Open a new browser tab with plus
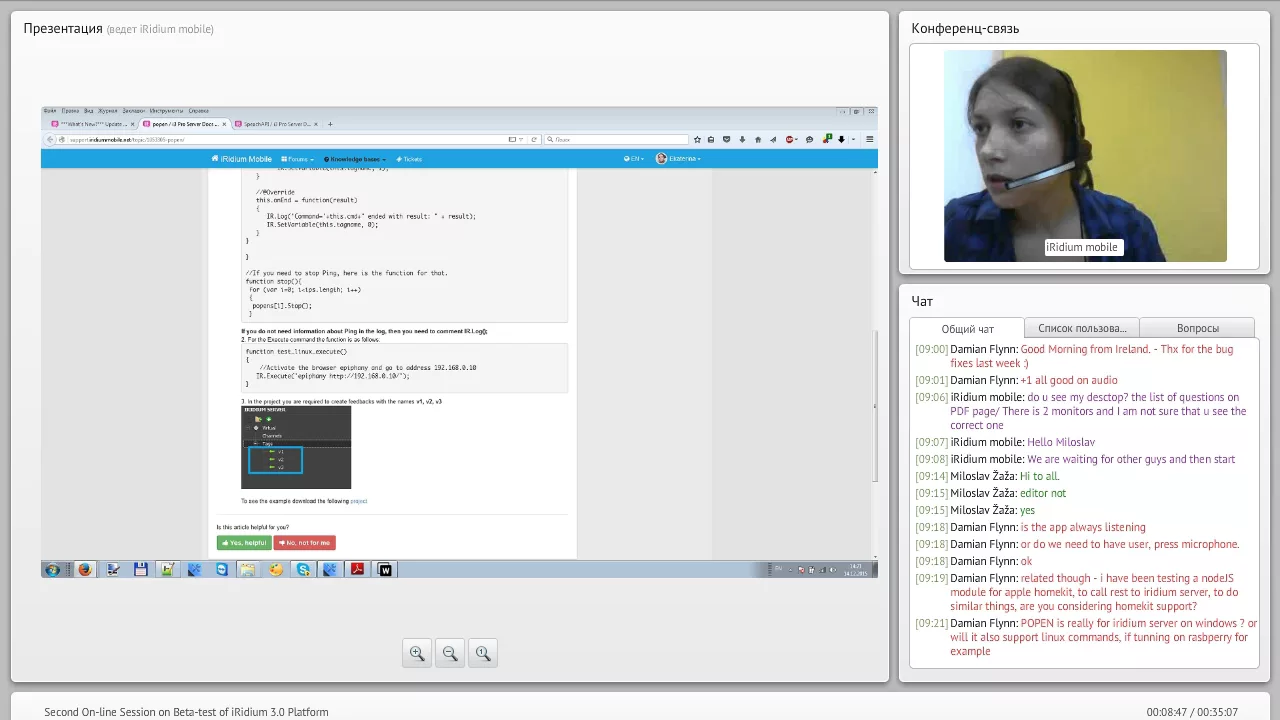Screen dimensions: 1280x720 330,124
